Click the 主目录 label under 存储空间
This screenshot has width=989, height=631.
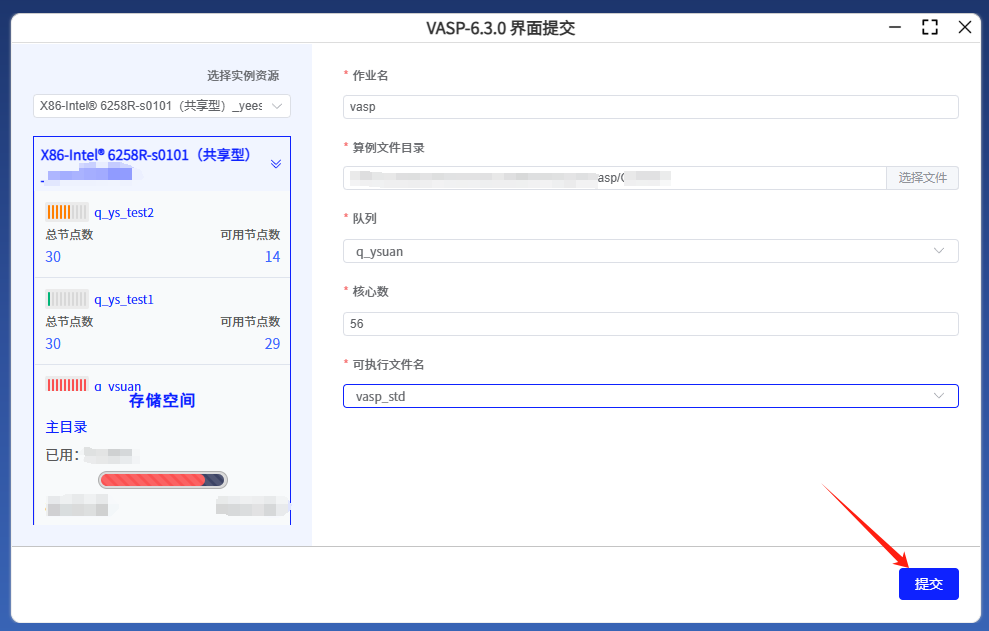tap(66, 427)
